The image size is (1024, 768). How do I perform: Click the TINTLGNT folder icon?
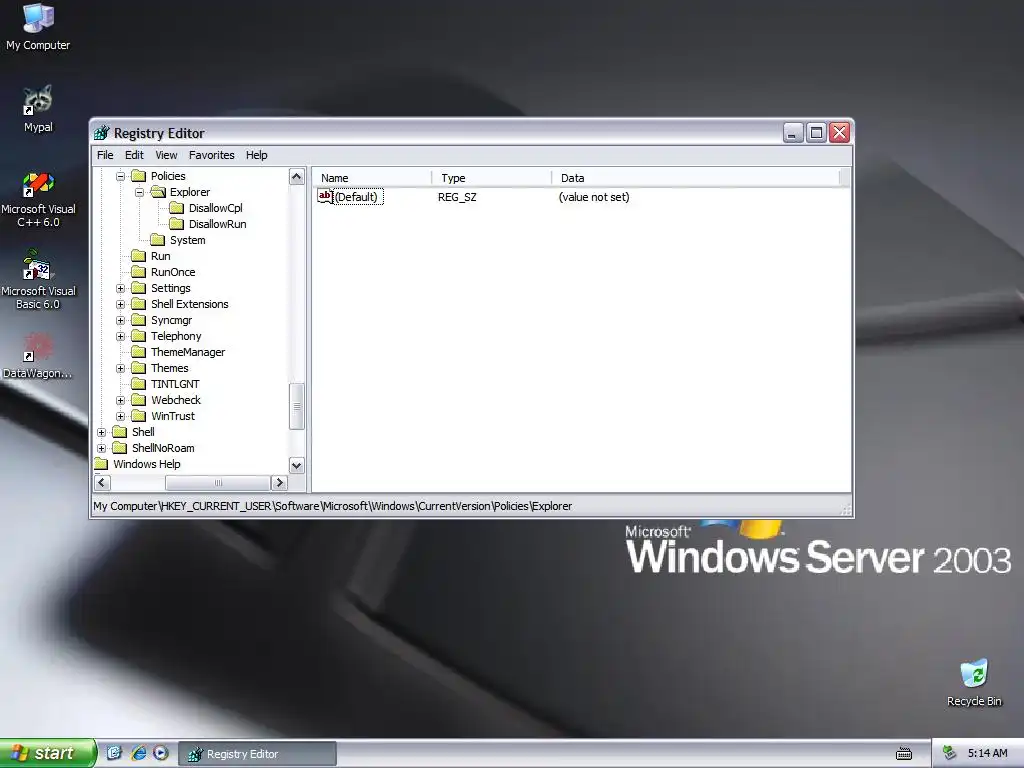pyautogui.click(x=138, y=384)
